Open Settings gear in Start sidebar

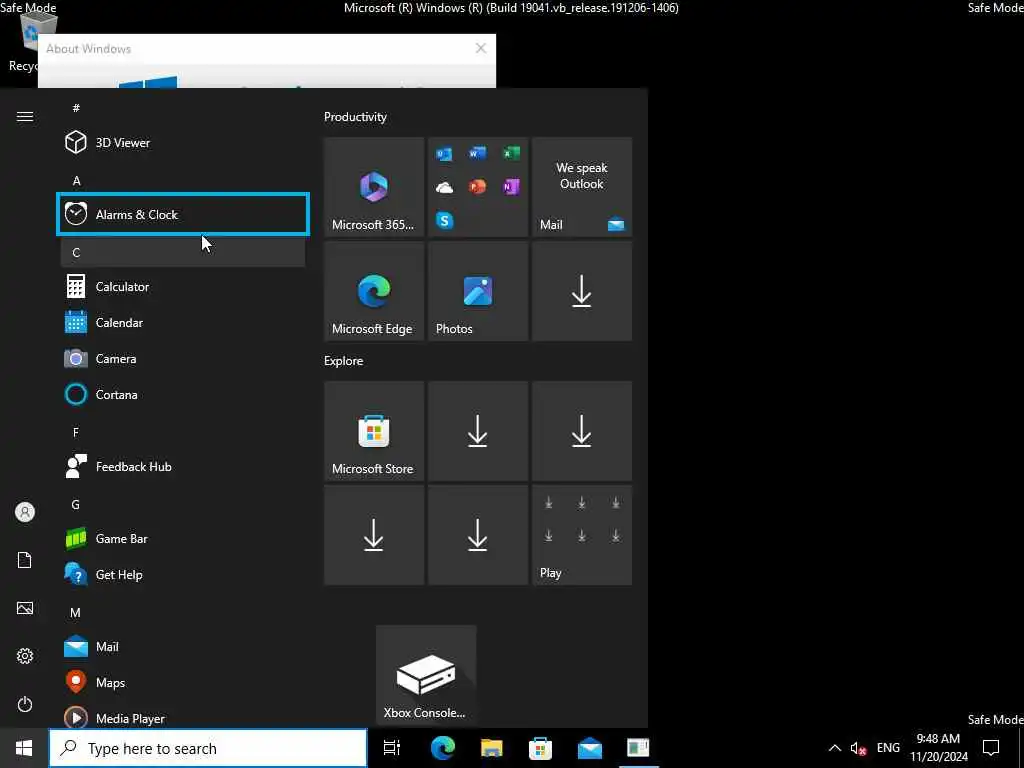point(25,656)
